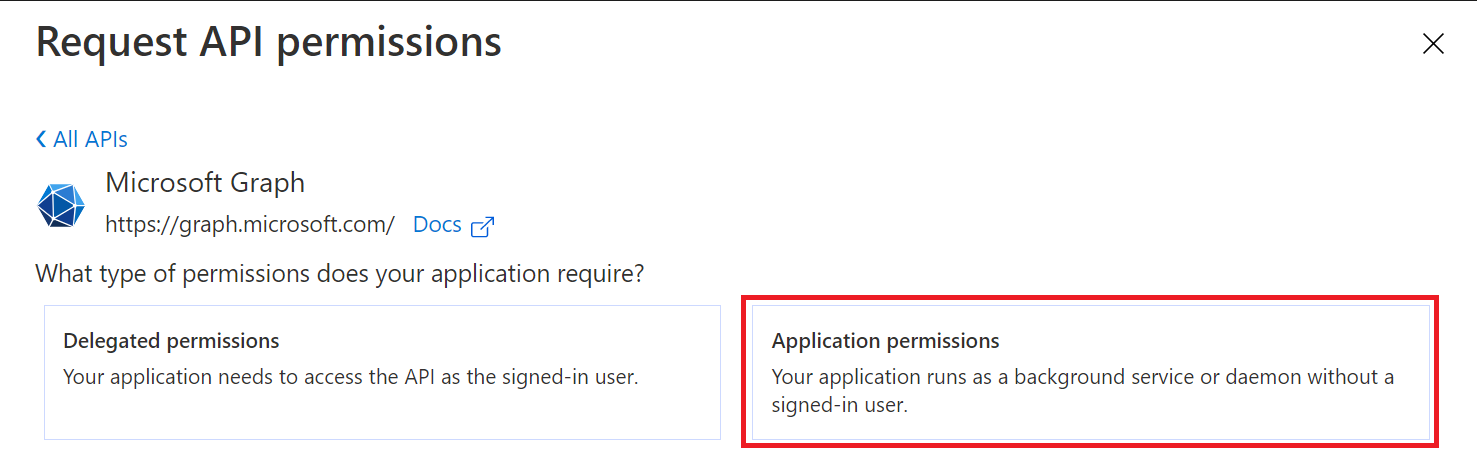Select the Application permissions card
Image resolution: width=1477 pixels, height=462 pixels.
coord(1090,372)
